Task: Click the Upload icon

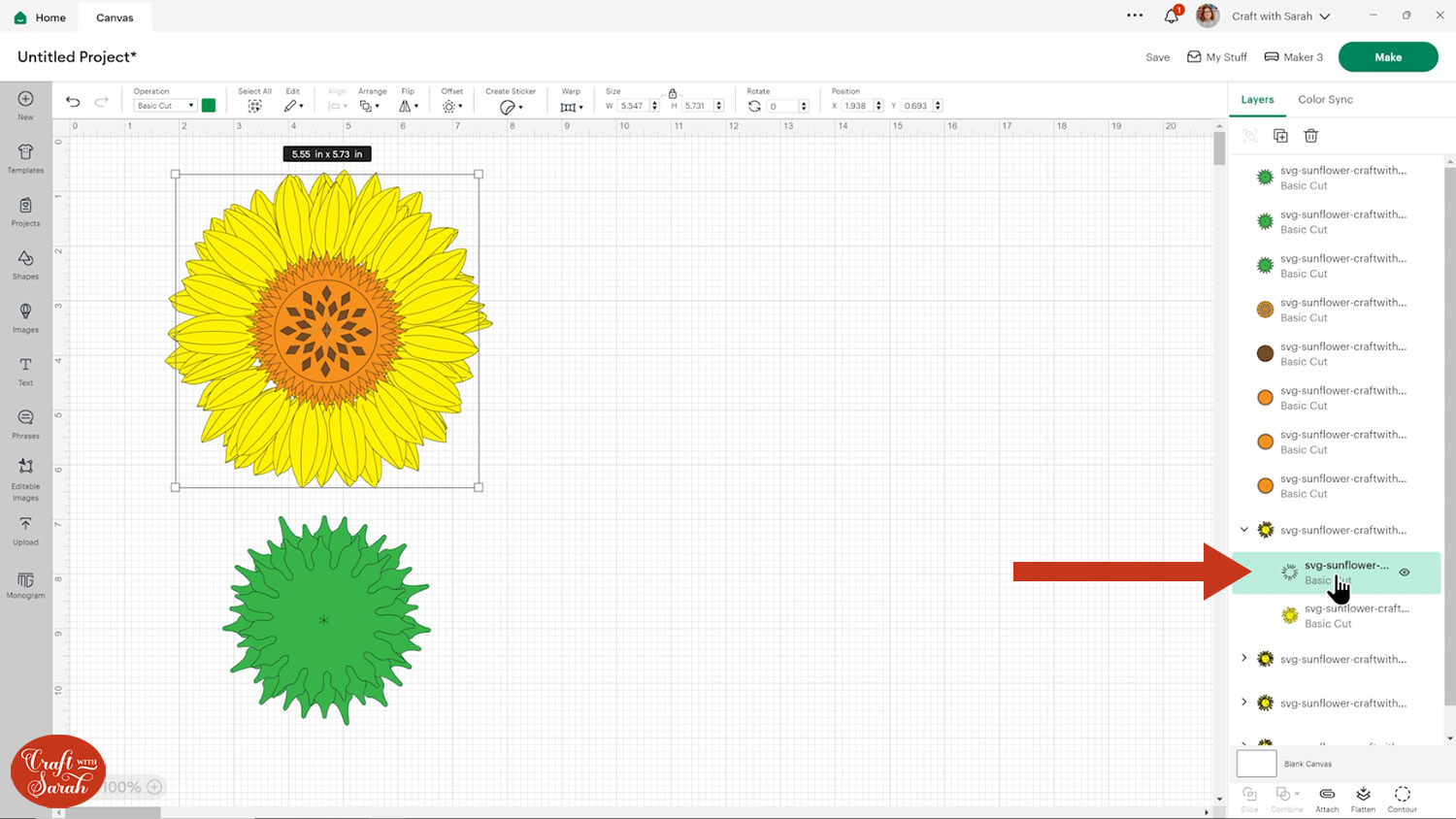Action: (25, 529)
